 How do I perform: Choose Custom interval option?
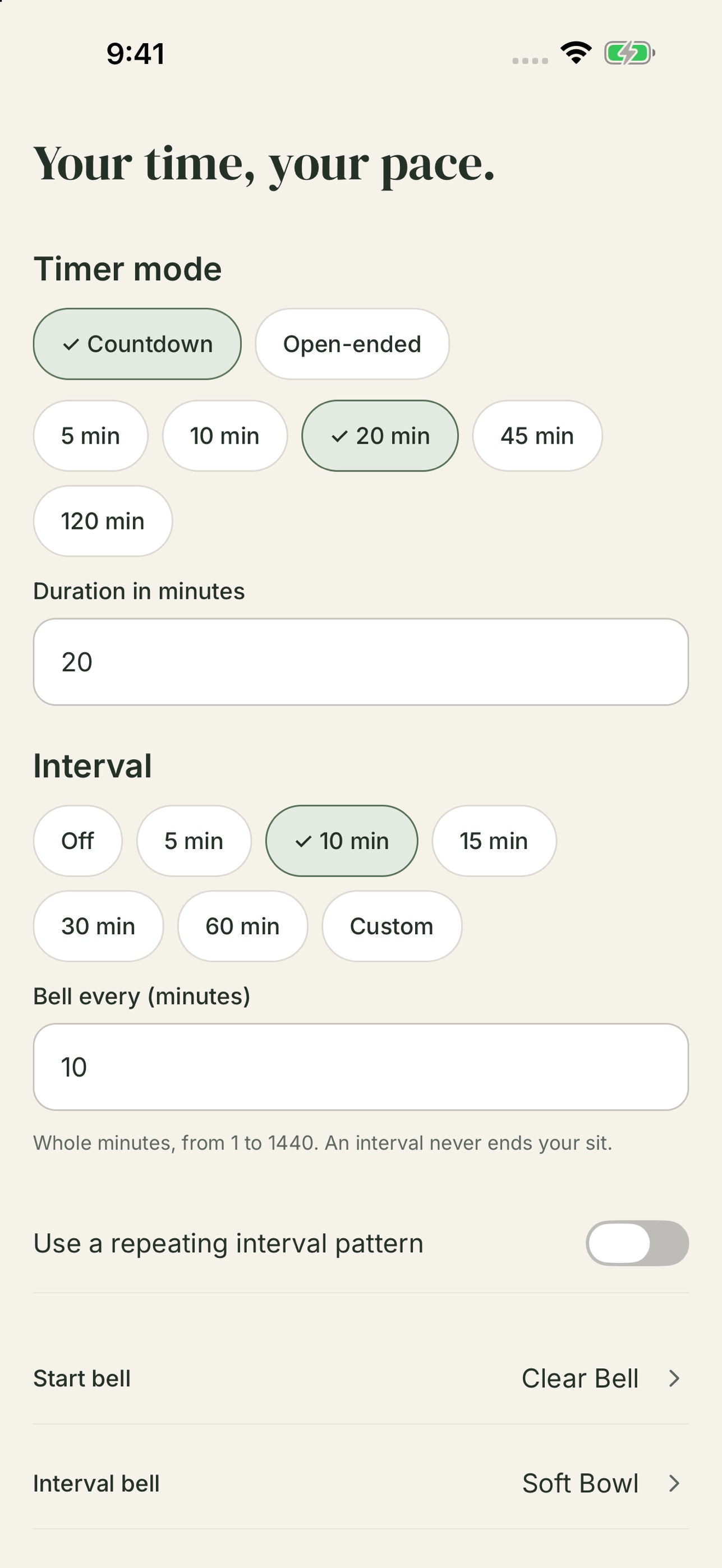(392, 926)
